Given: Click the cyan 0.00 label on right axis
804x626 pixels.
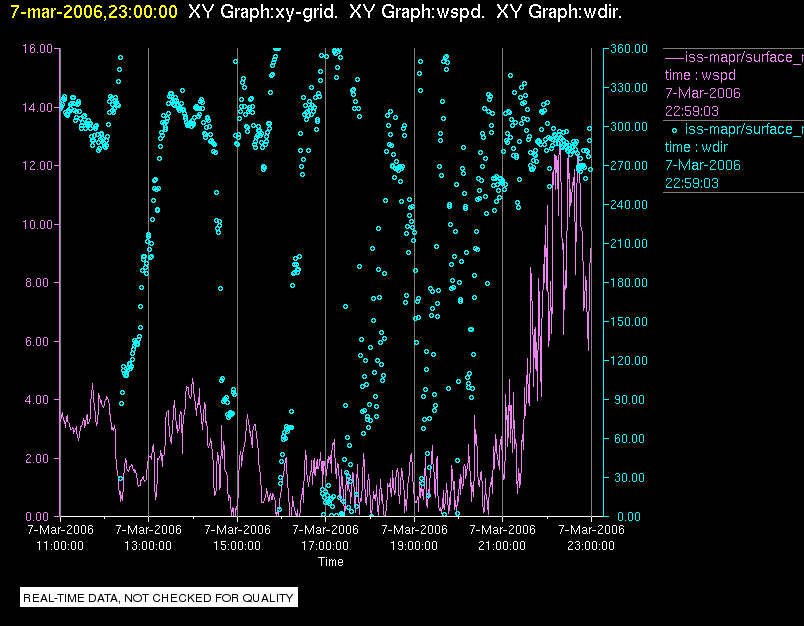Looking at the screenshot, I should (x=629, y=516).
